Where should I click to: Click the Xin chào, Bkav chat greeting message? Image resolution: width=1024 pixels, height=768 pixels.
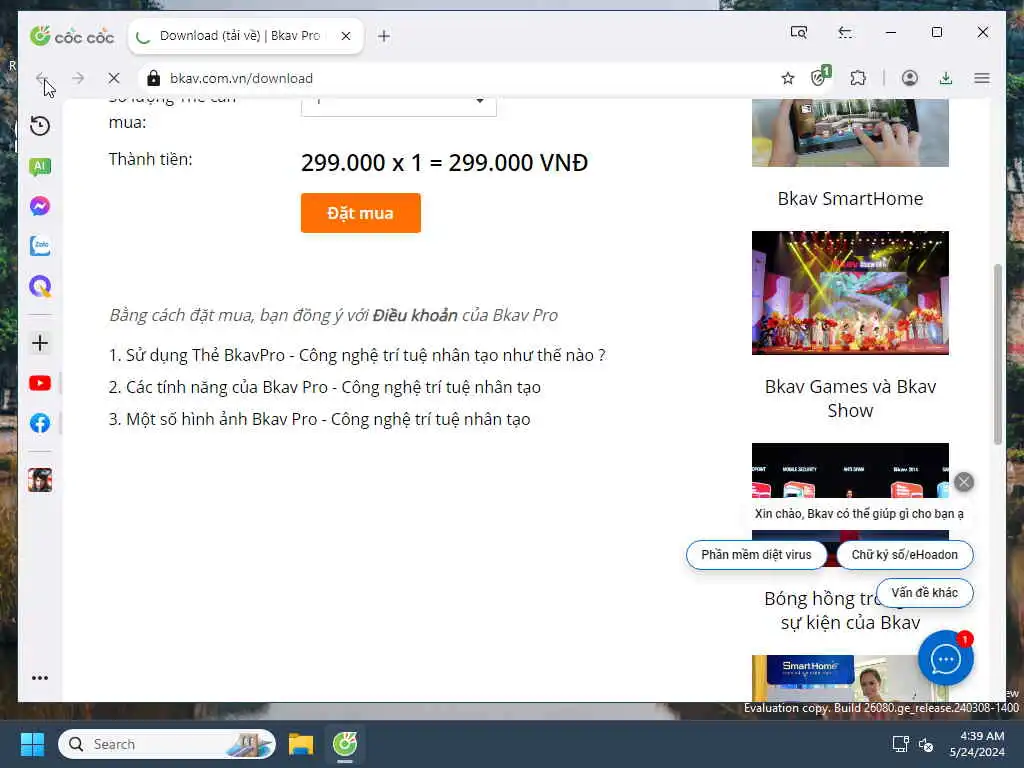[859, 514]
